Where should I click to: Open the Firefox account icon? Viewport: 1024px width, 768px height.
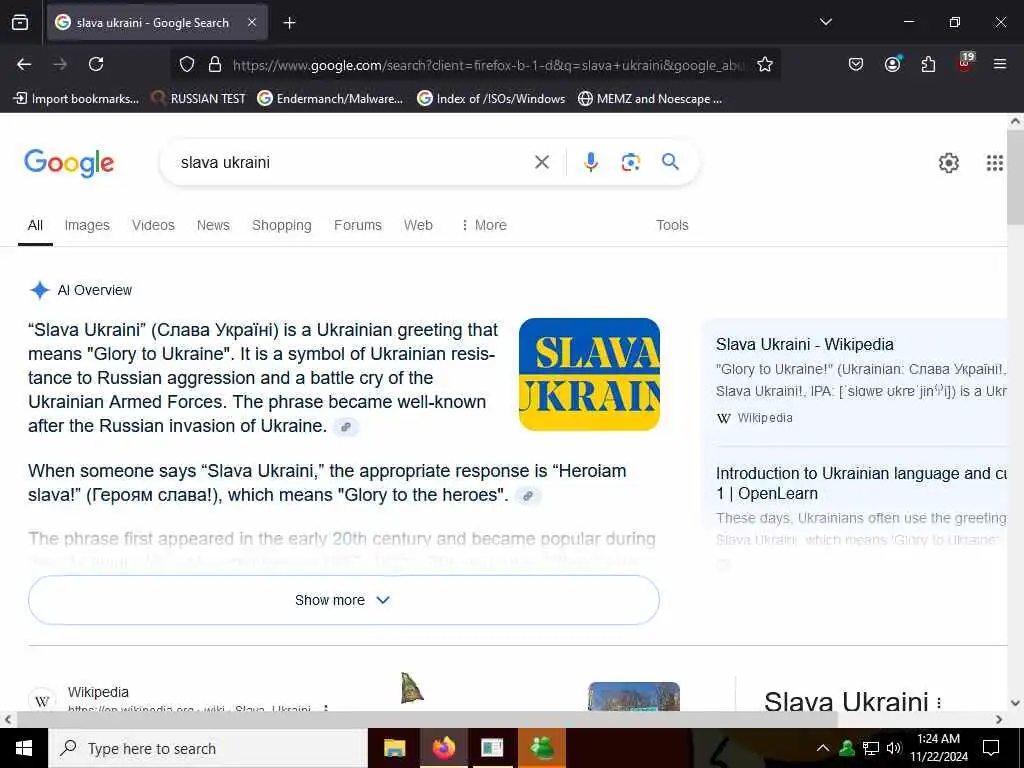tap(892, 64)
